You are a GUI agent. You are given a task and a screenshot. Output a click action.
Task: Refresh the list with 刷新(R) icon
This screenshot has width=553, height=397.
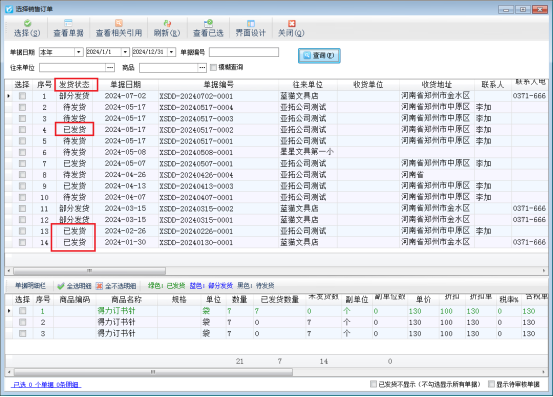coord(167,24)
